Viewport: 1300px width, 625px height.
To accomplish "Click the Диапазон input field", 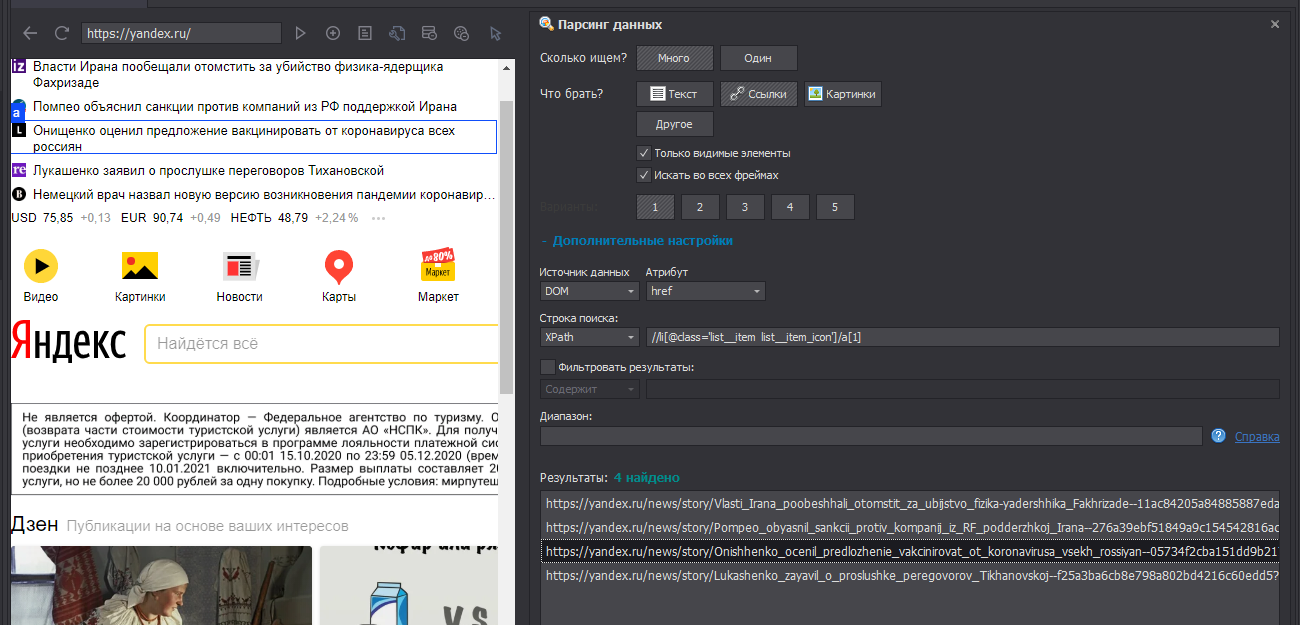I will click(870, 436).
